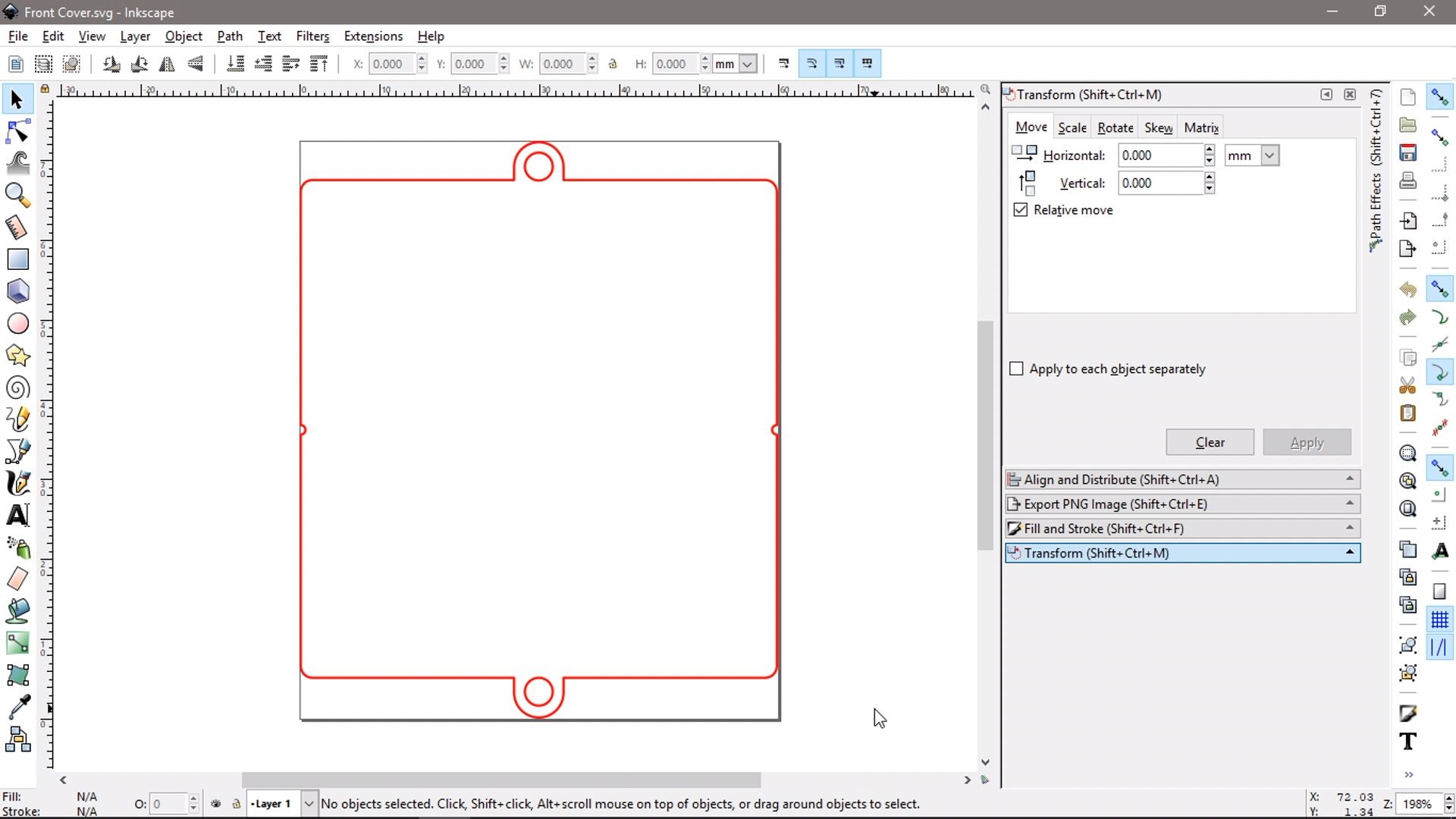Switch to the Scale tab

[1072, 127]
